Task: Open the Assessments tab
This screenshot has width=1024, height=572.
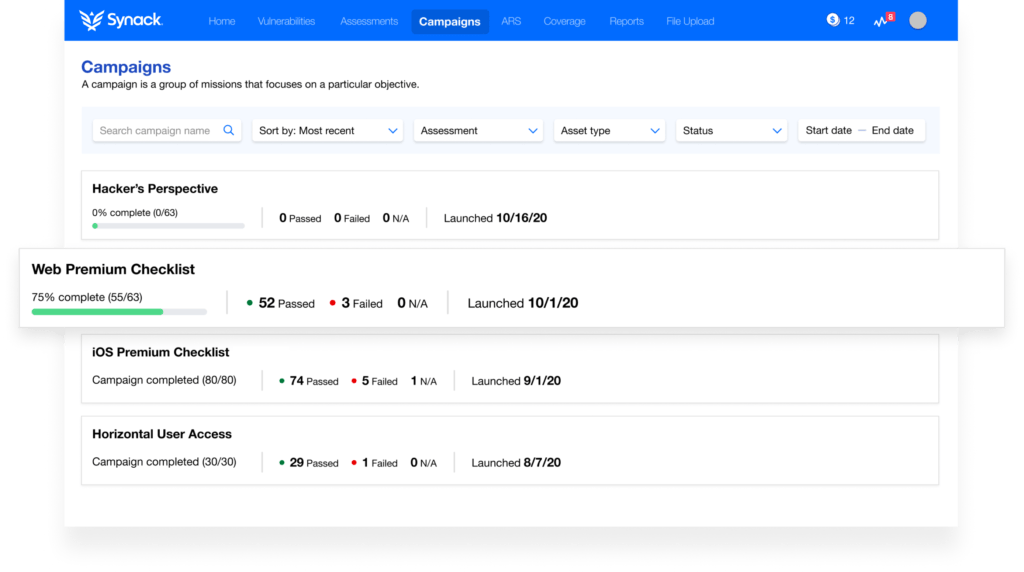Action: [369, 21]
